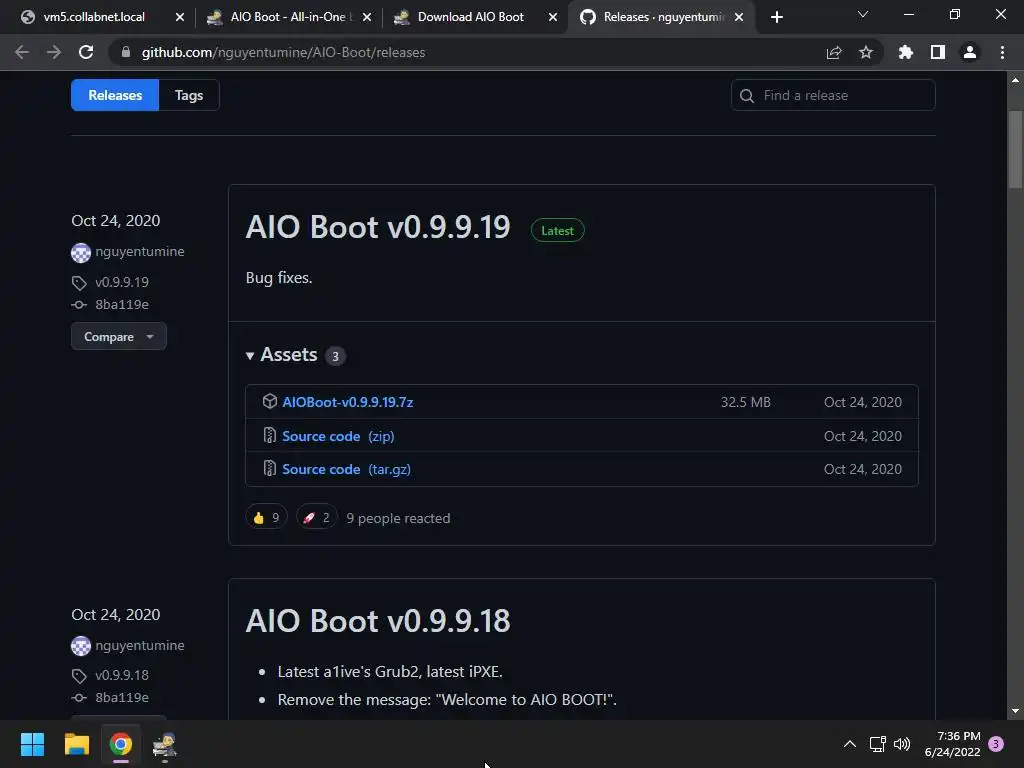View the site lock security info
Viewport: 1024px width, 768px height.
click(x=126, y=52)
